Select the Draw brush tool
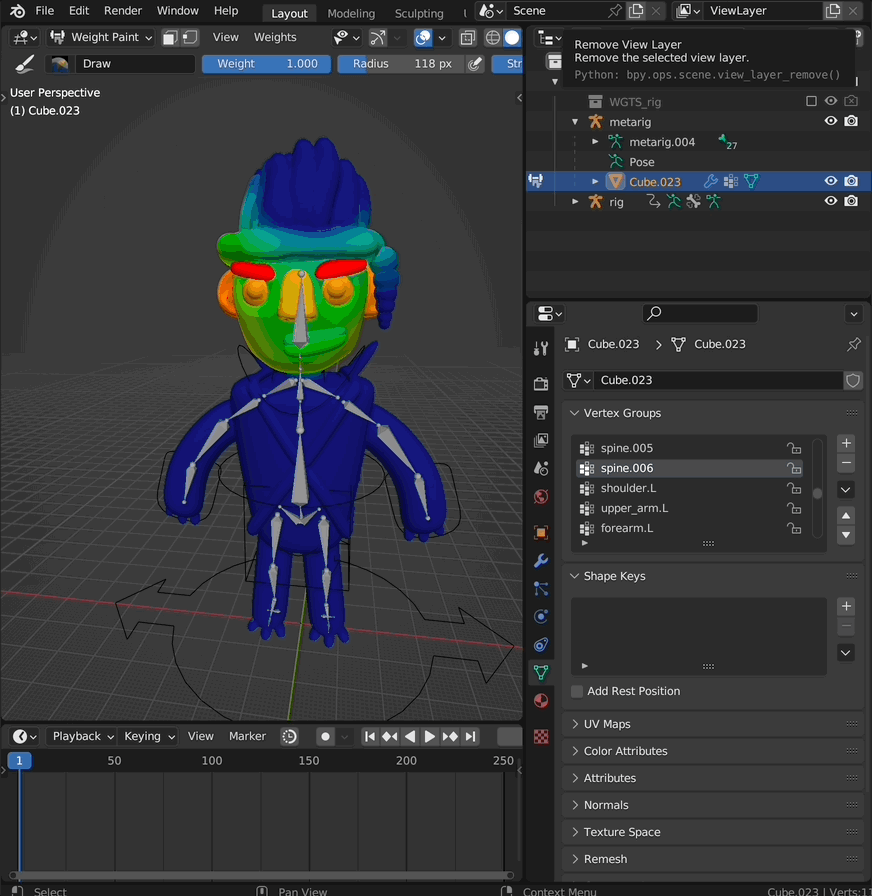This screenshot has width=872, height=896. pos(135,63)
